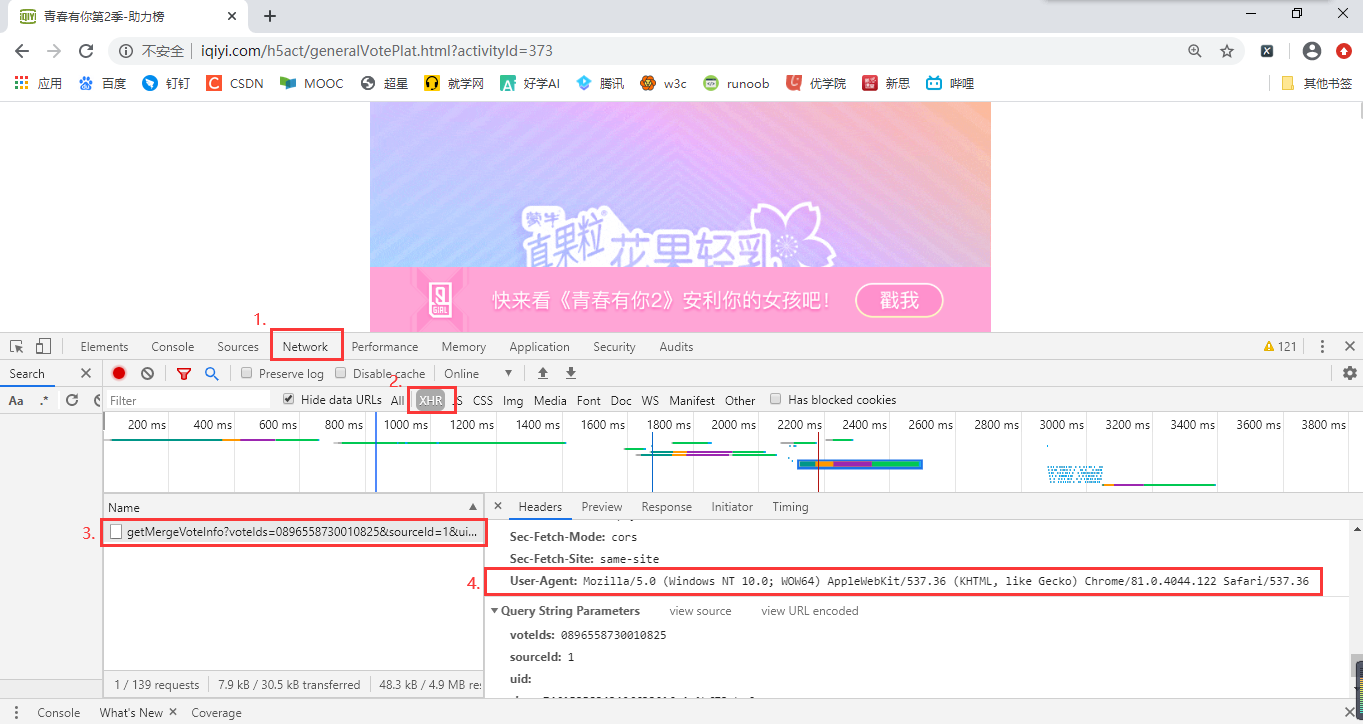
Task: Open the 应用 apps bookmark
Action: 38,83
